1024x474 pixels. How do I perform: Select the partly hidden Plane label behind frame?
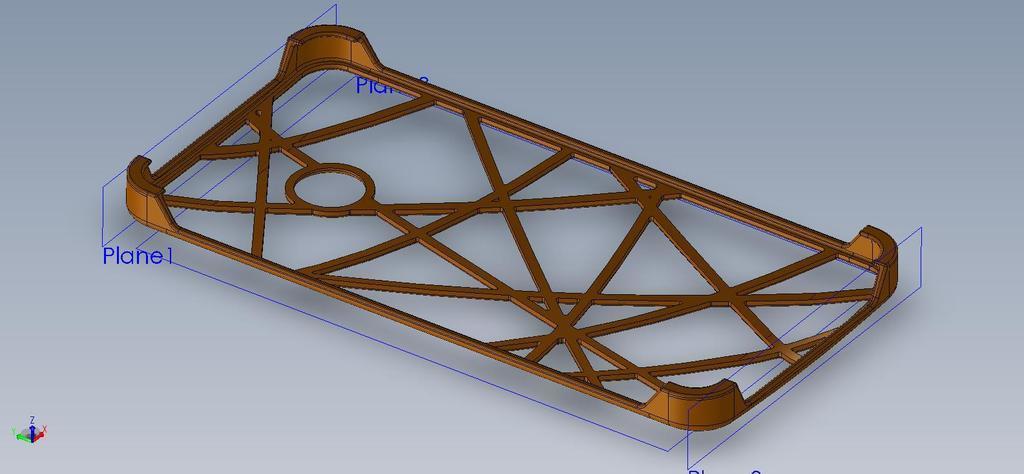click(392, 86)
